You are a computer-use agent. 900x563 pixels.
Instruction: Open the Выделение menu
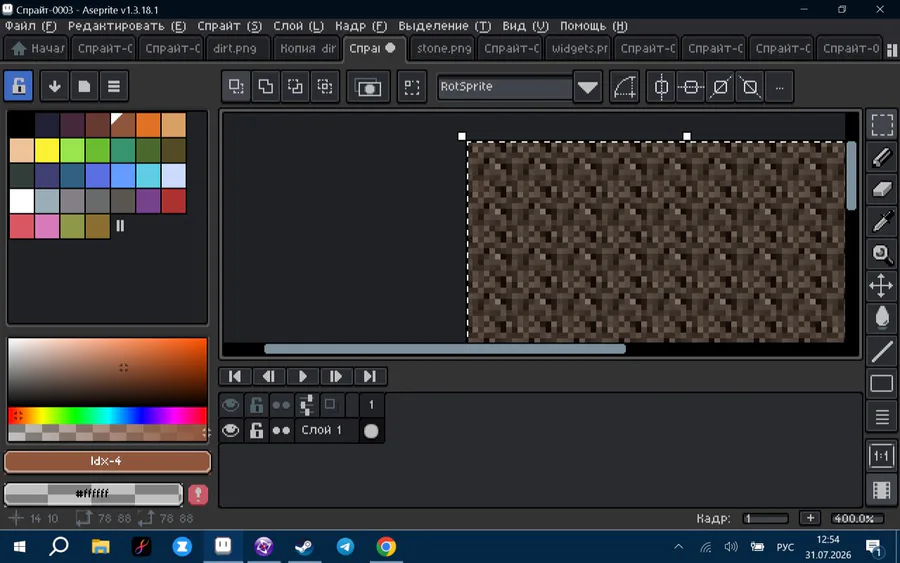[445, 26]
